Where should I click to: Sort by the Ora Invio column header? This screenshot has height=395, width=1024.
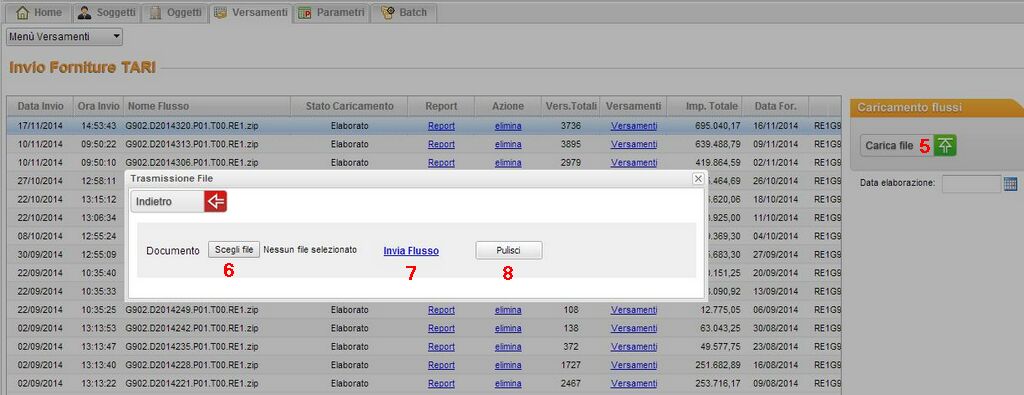[98, 106]
